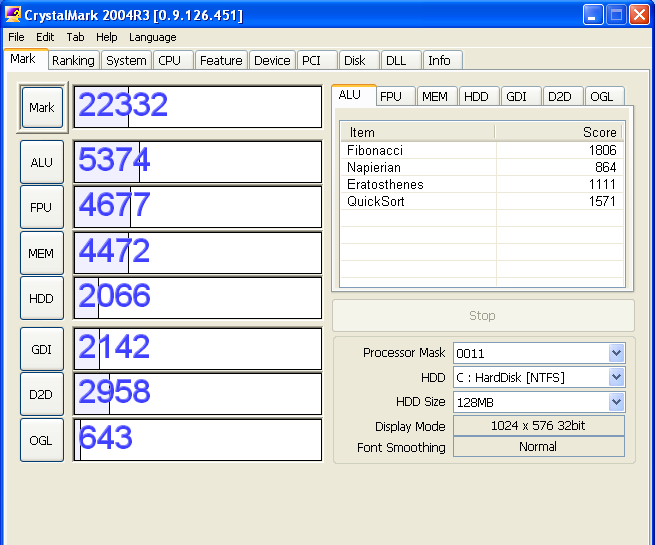The height and width of the screenshot is (545, 655).
Task: Select the QuickSort row
Action: [x=482, y=201]
